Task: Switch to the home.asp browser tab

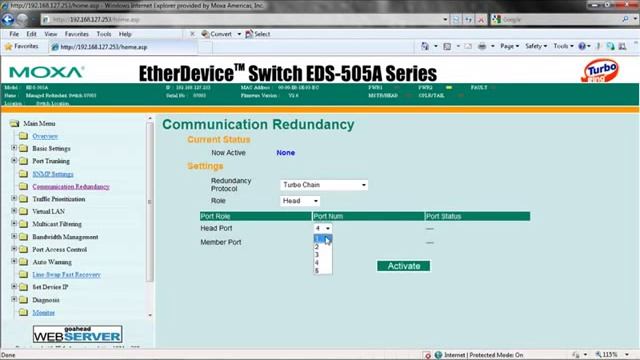Action: click(122, 47)
